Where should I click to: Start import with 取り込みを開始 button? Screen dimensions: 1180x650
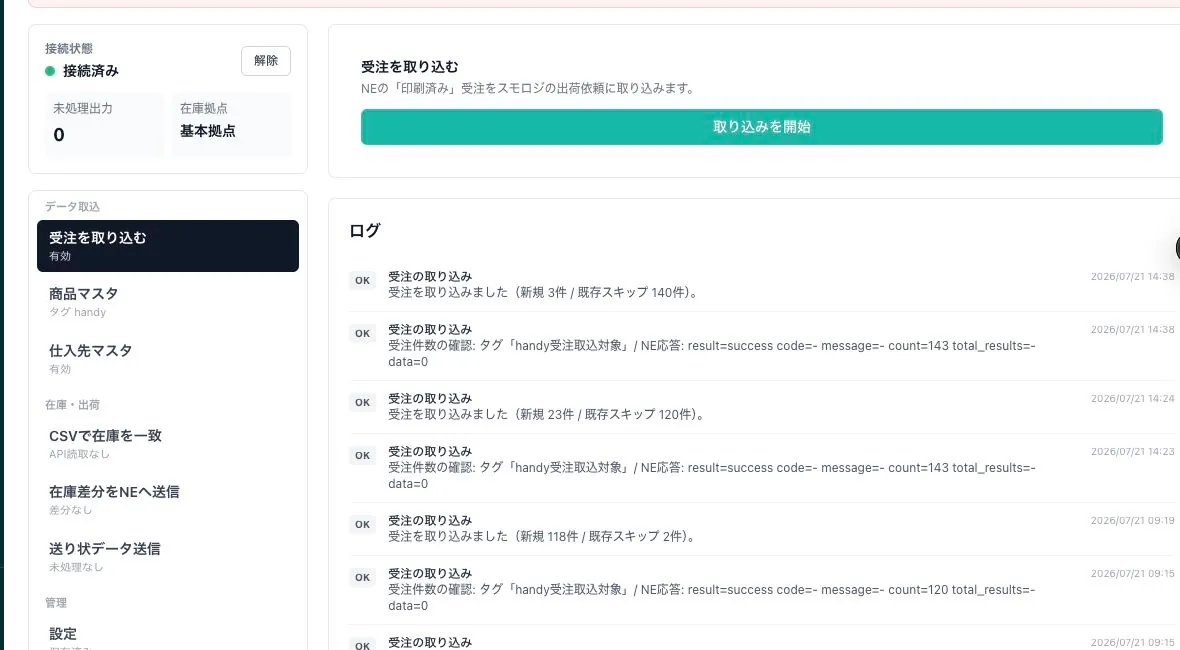(x=762, y=126)
